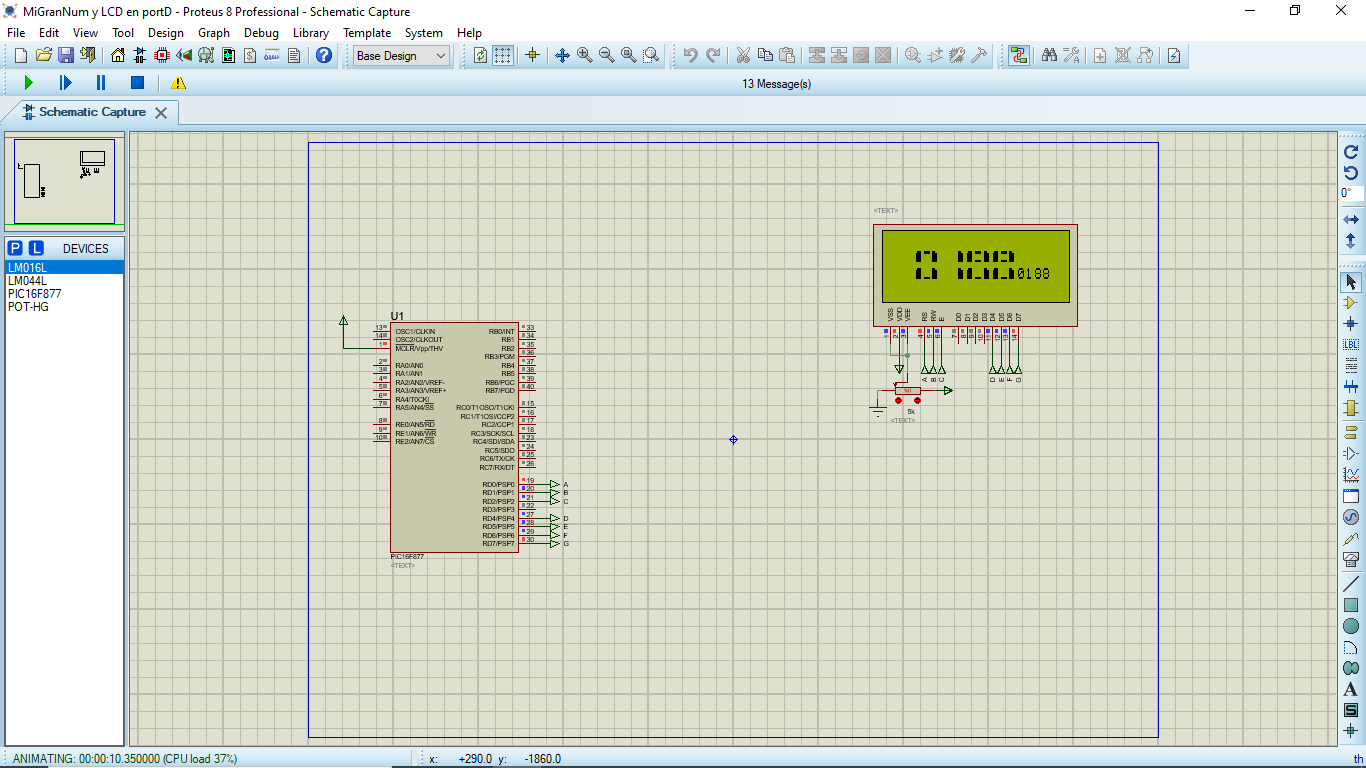Open the View menu
Image resolution: width=1366 pixels, height=768 pixels.
(x=85, y=33)
